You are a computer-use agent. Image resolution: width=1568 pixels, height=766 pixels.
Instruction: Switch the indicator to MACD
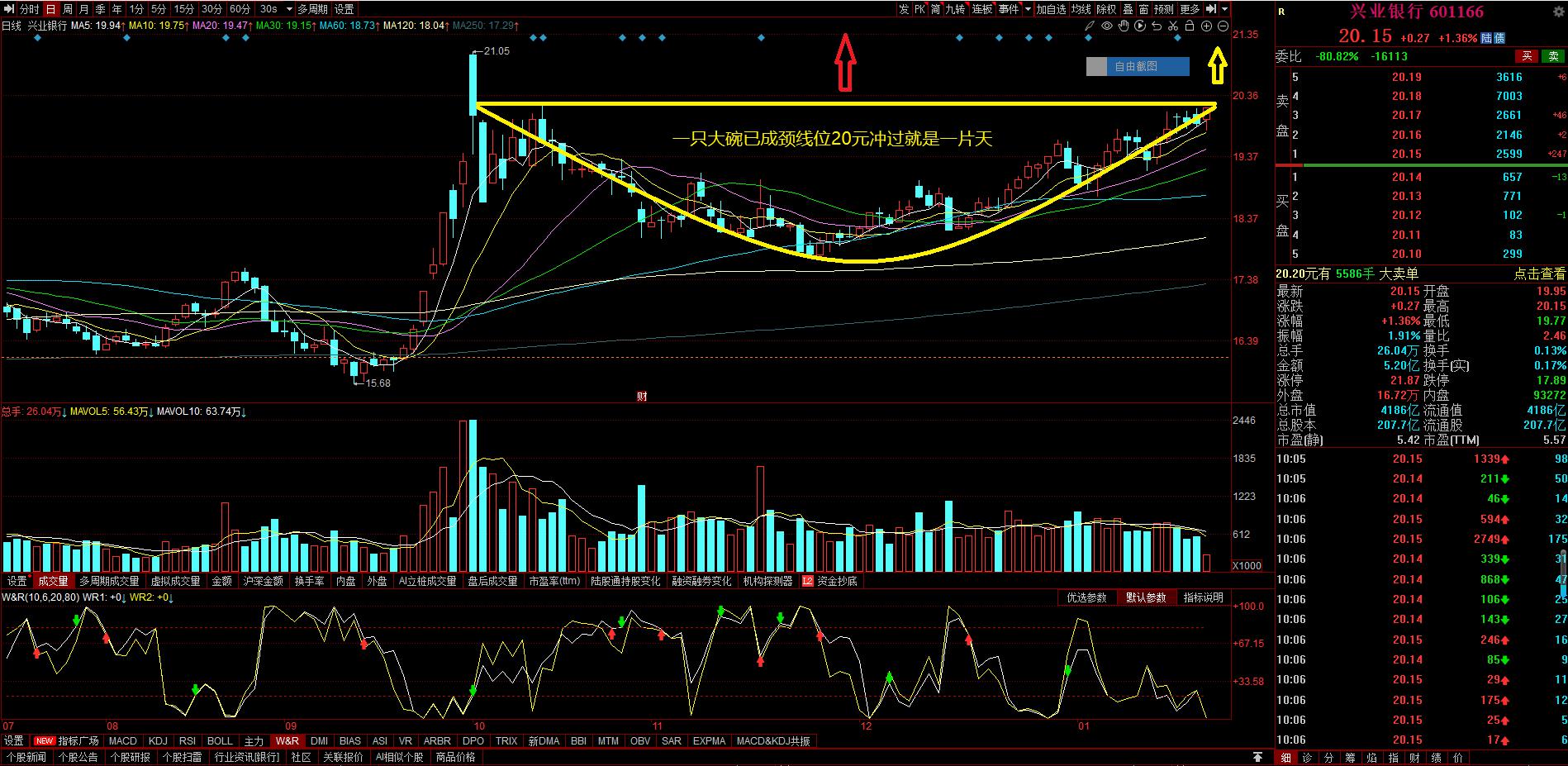(x=123, y=741)
